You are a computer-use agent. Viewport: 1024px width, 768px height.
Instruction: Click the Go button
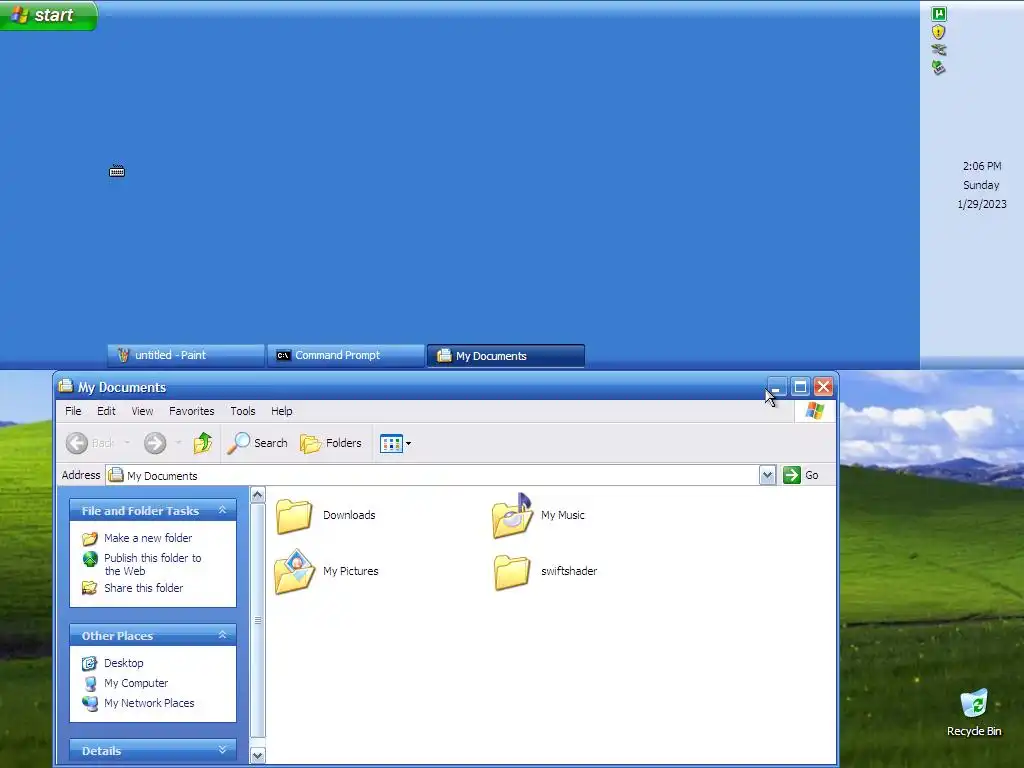[801, 475]
